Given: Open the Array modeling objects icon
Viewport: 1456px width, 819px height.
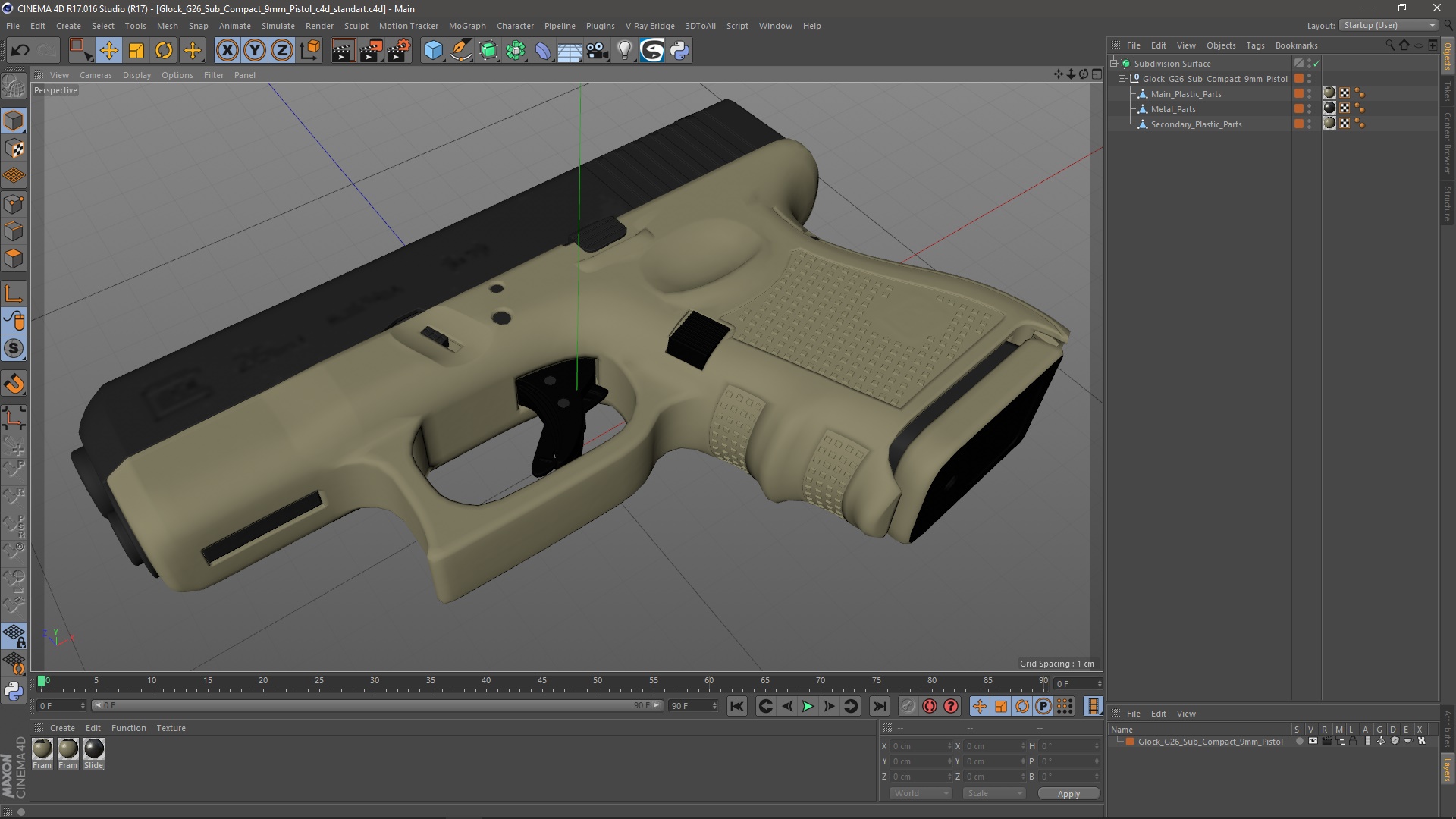Looking at the screenshot, I should point(516,51).
